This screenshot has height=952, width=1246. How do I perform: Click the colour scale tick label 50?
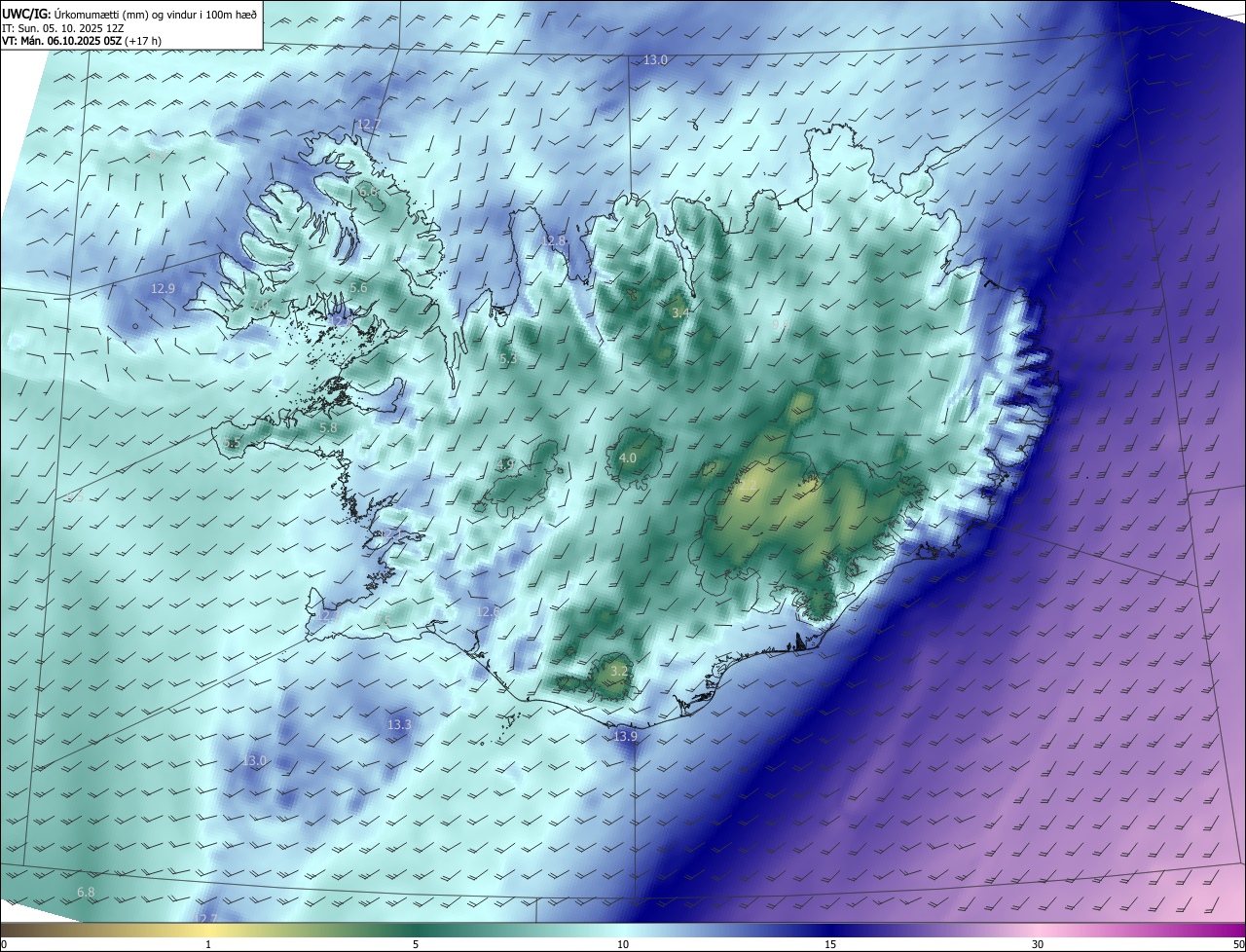click(1238, 944)
